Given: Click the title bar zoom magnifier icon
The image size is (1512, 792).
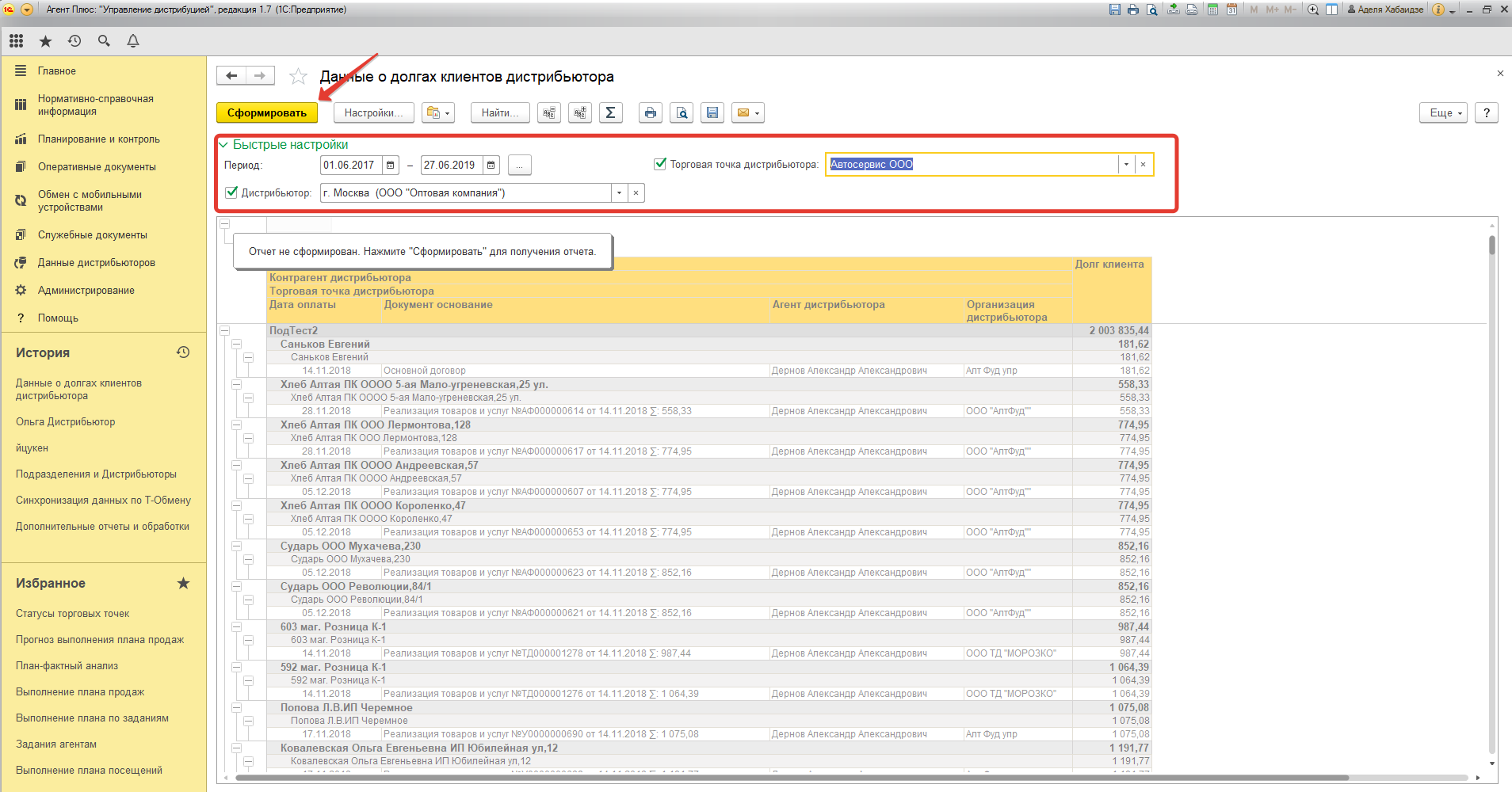Looking at the screenshot, I should [x=1313, y=10].
